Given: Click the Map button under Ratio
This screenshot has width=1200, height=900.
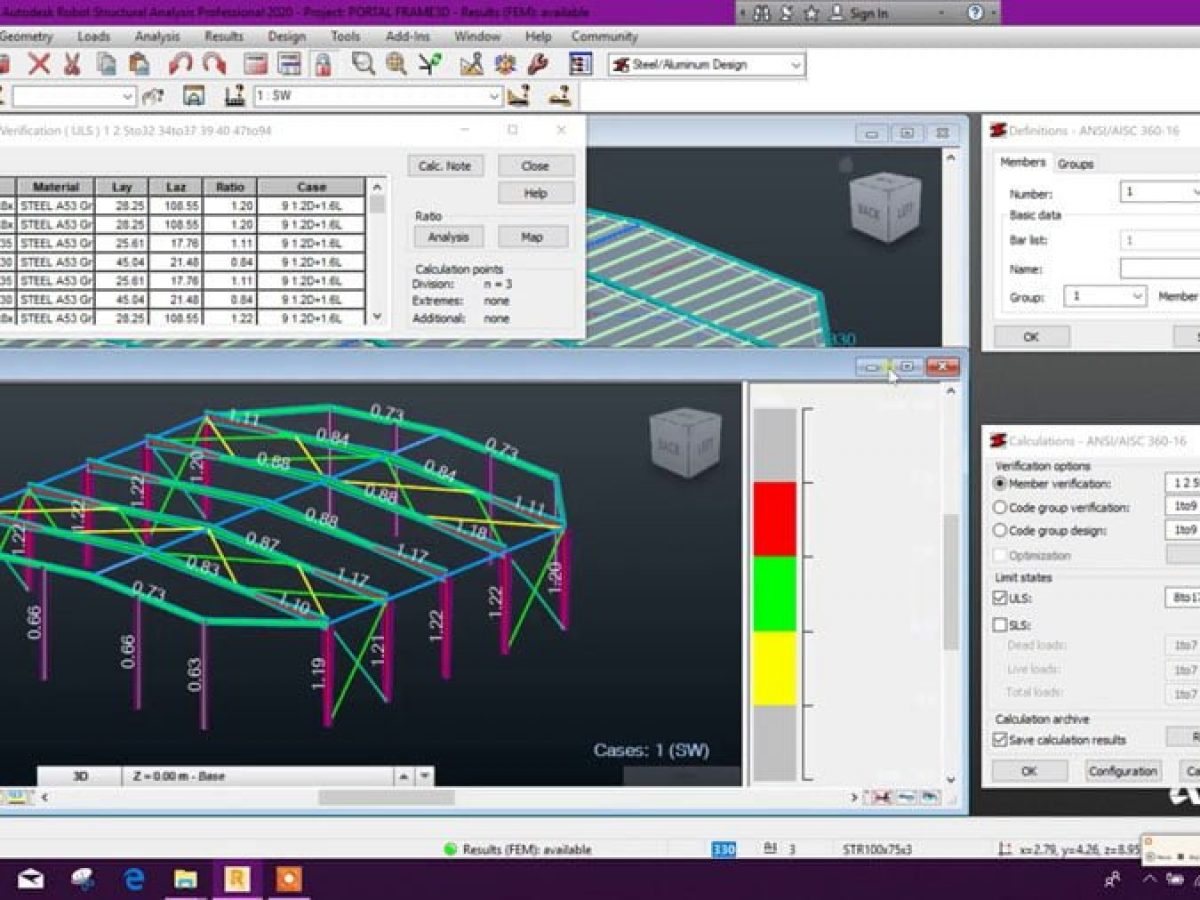Looking at the screenshot, I should [532, 237].
